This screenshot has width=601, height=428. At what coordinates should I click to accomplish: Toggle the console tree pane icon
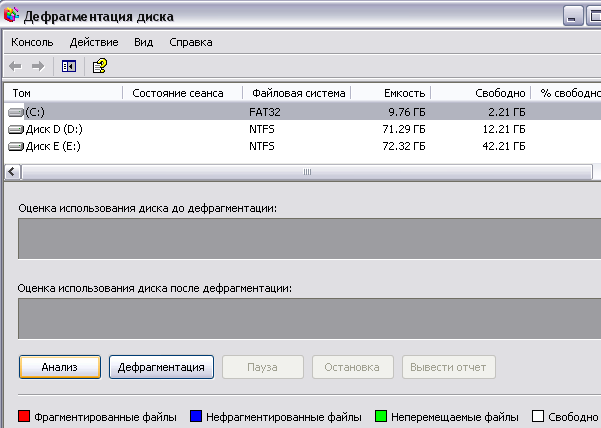(69, 66)
